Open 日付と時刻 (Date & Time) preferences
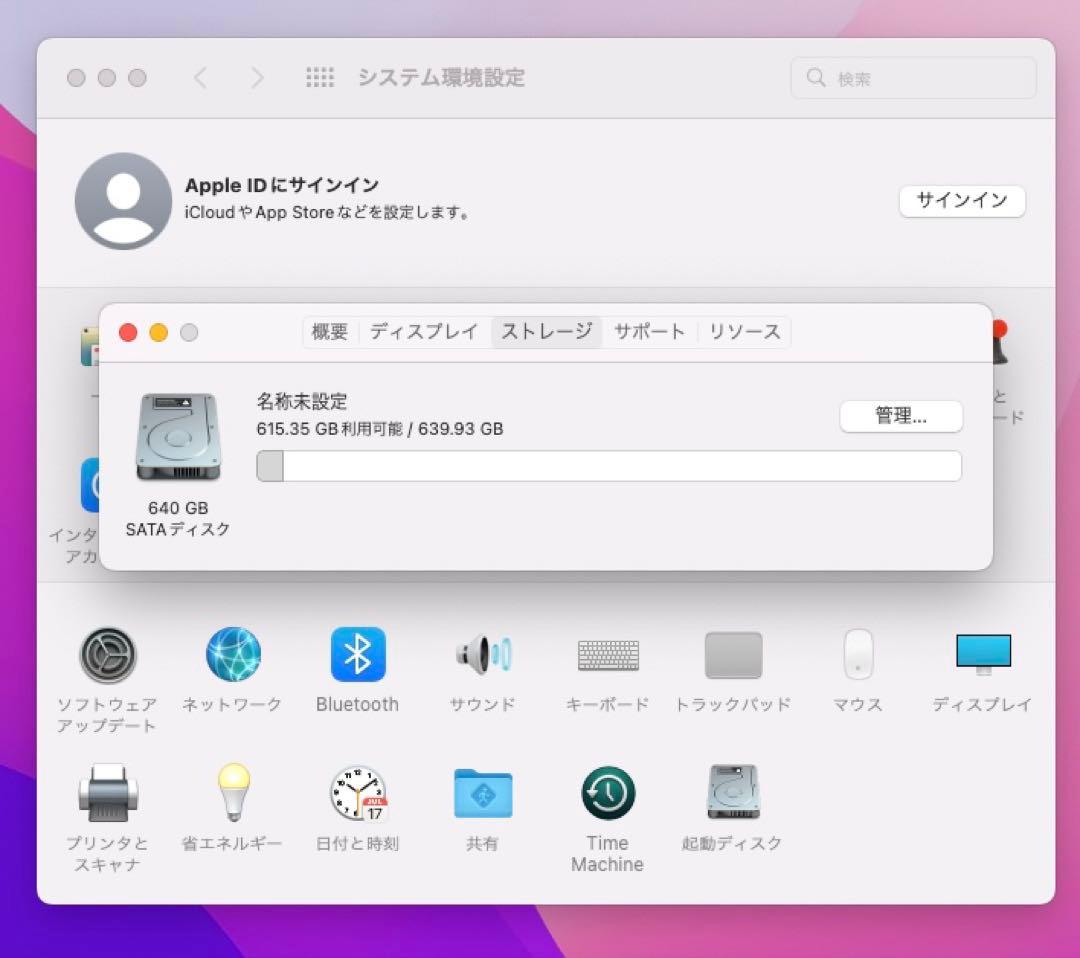The width and height of the screenshot is (1080, 958). point(357,792)
